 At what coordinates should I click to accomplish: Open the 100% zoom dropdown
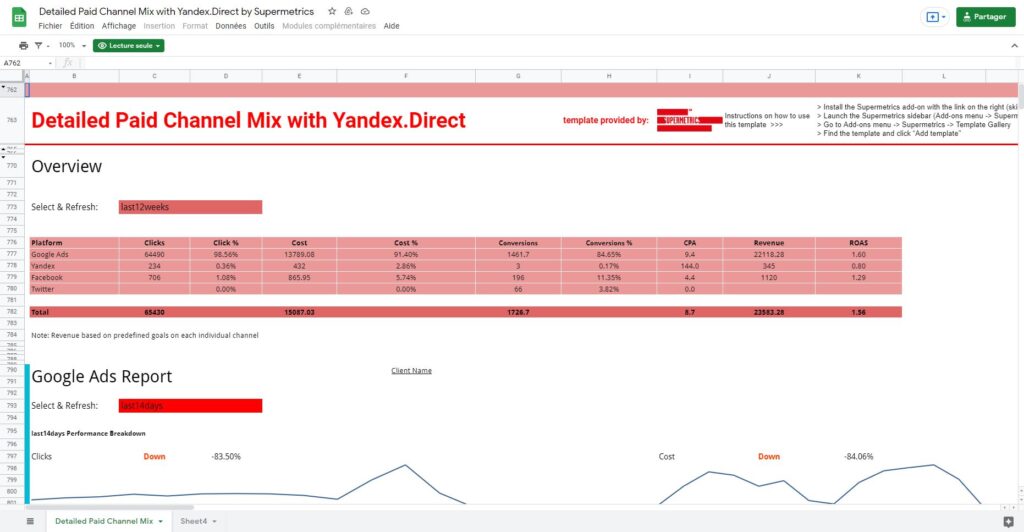(71, 45)
